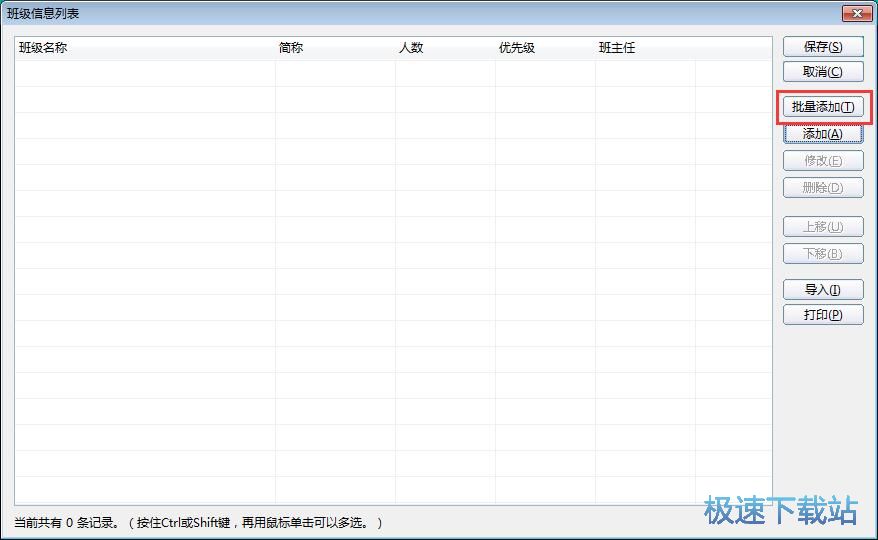Viewport: 878px width, 540px height.
Task: Print the list with 打印(P)
Action: click(x=823, y=315)
